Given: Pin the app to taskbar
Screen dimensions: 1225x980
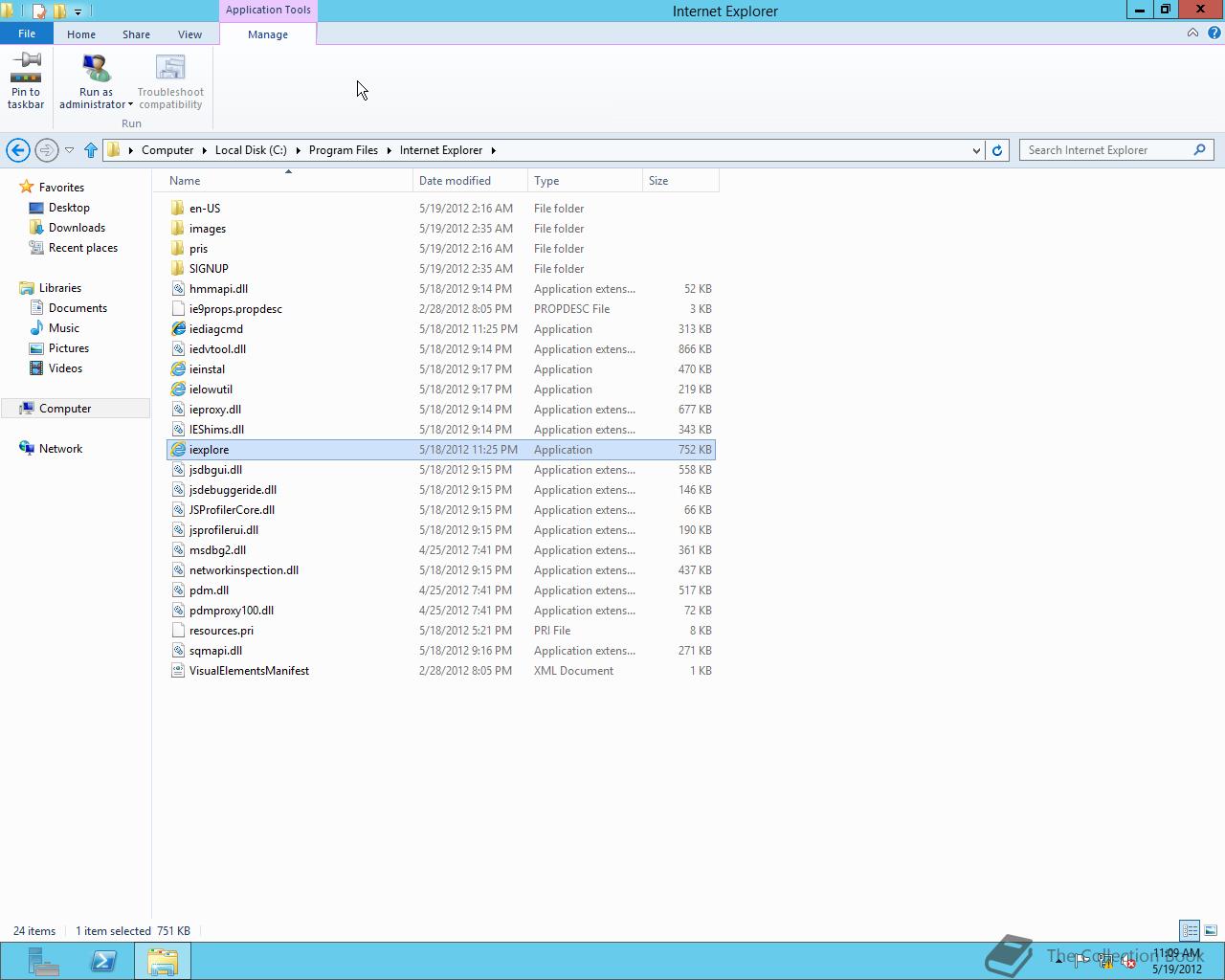Looking at the screenshot, I should tap(26, 82).
